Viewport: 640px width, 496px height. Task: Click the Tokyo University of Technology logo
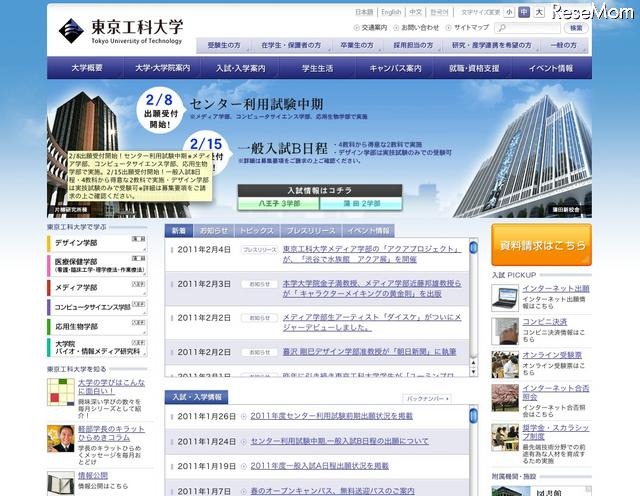click(120, 31)
